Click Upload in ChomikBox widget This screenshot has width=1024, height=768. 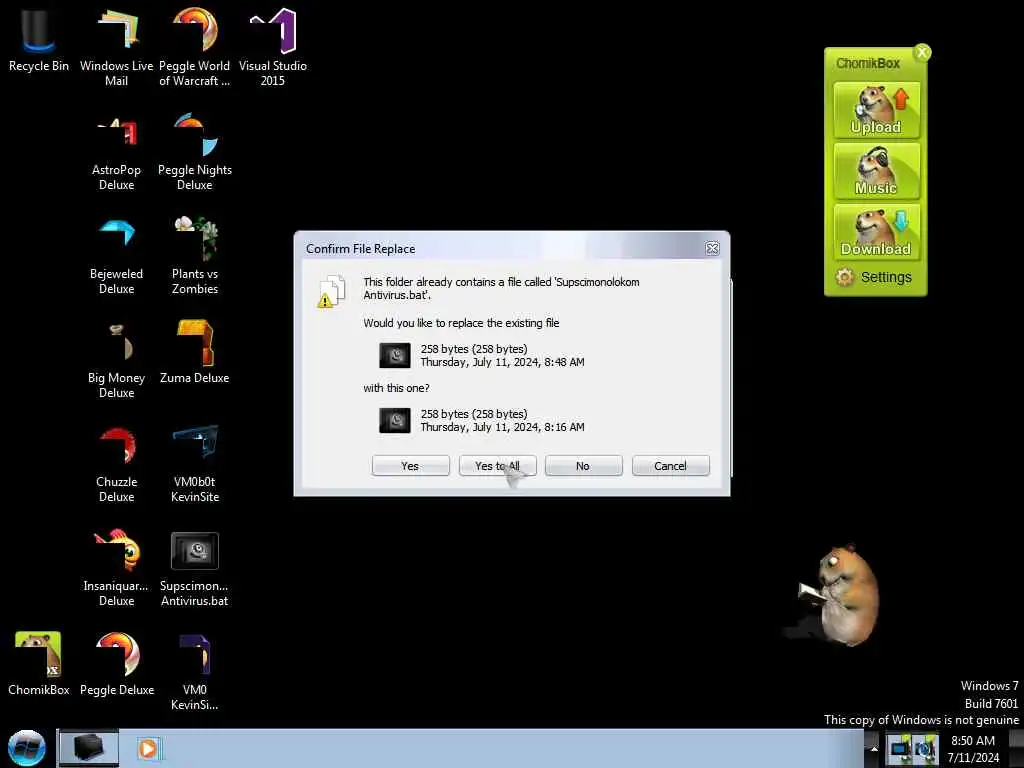pos(876,110)
